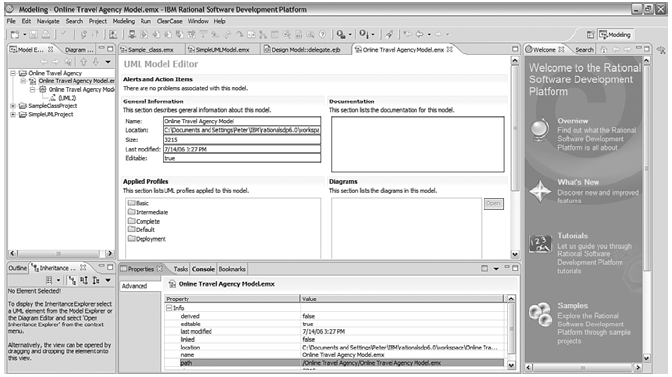Open the External Tools dropdown arrow

tap(373, 34)
